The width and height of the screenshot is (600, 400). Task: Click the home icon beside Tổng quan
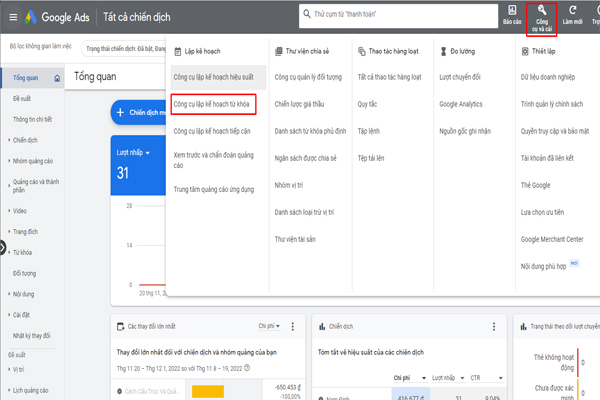click(x=57, y=78)
